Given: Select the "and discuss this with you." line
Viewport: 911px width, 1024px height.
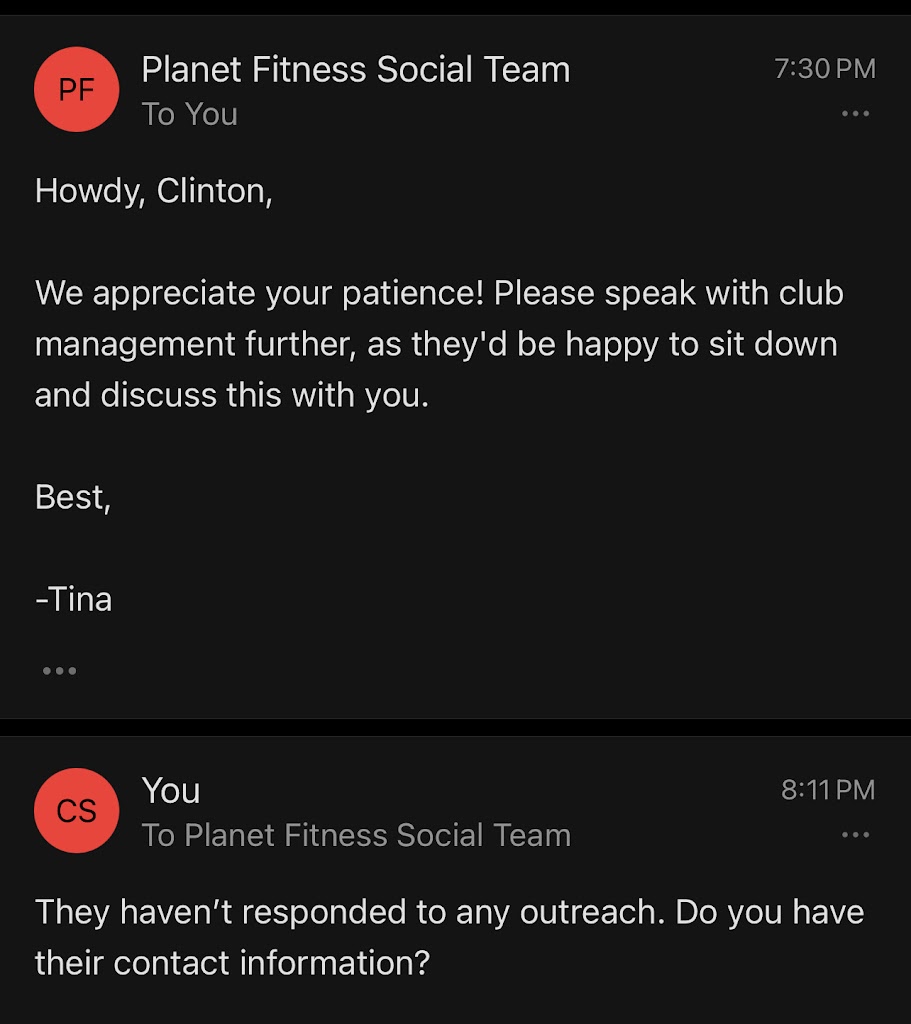Looking at the screenshot, I should pyautogui.click(x=232, y=395).
